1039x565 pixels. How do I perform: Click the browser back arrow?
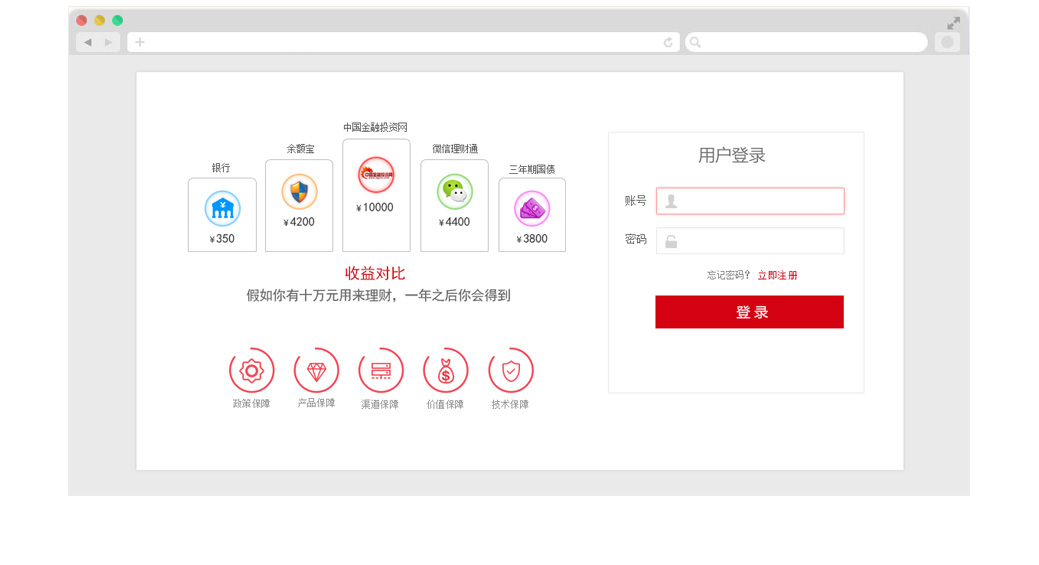point(87,42)
